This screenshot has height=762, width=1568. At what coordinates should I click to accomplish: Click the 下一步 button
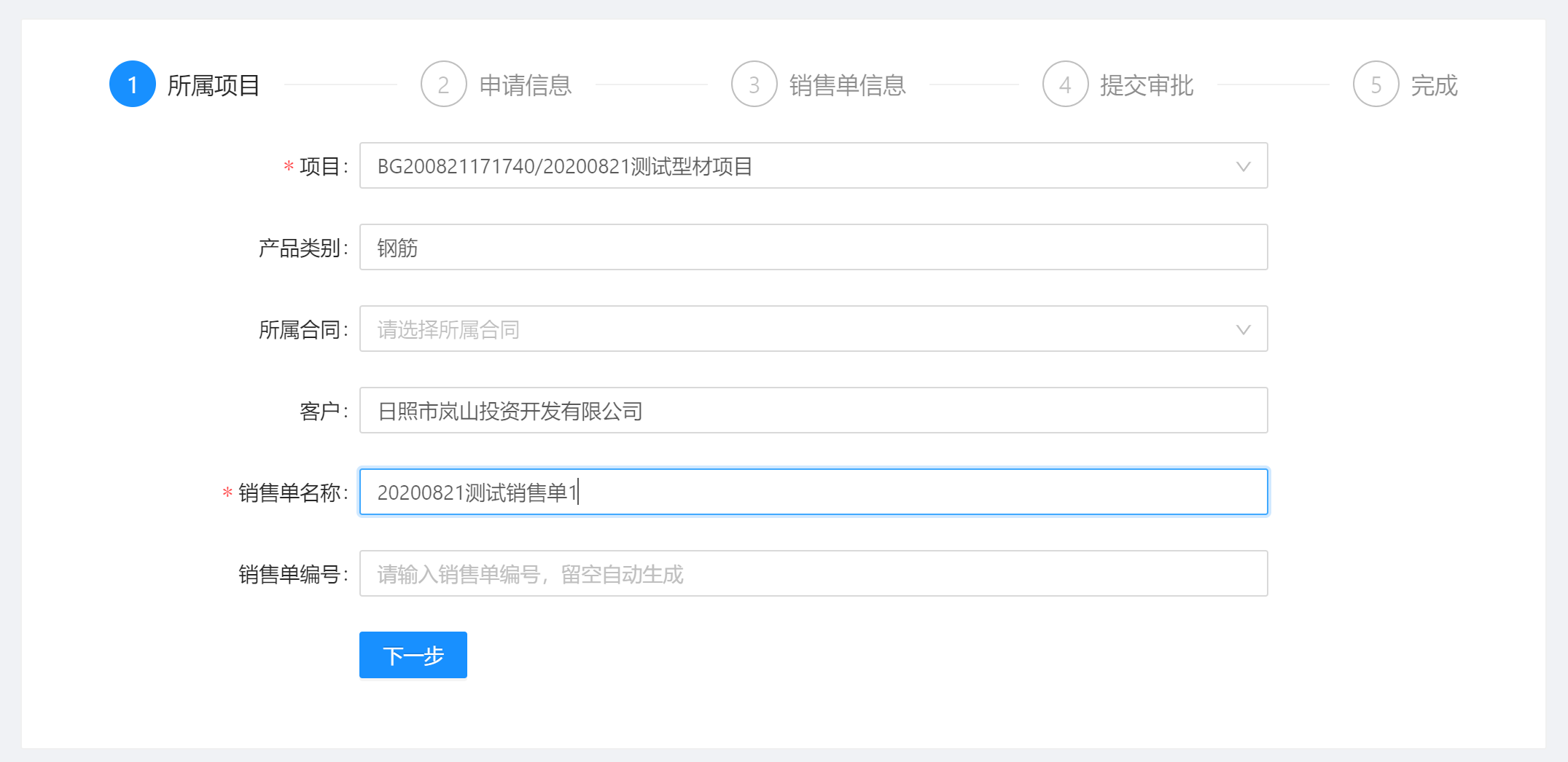(x=413, y=655)
